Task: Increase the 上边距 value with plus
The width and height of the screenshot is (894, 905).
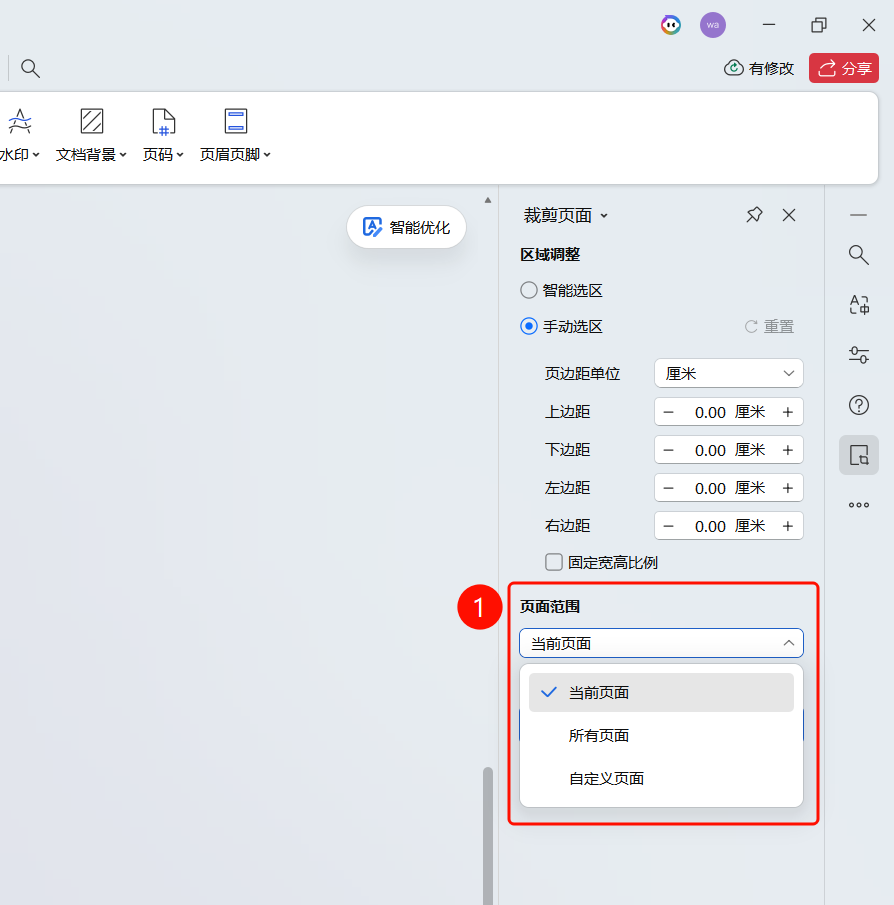Action: 788,412
